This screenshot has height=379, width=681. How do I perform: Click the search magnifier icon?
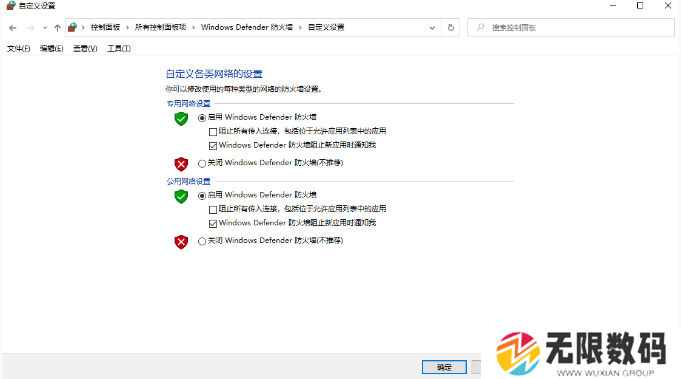click(x=480, y=27)
